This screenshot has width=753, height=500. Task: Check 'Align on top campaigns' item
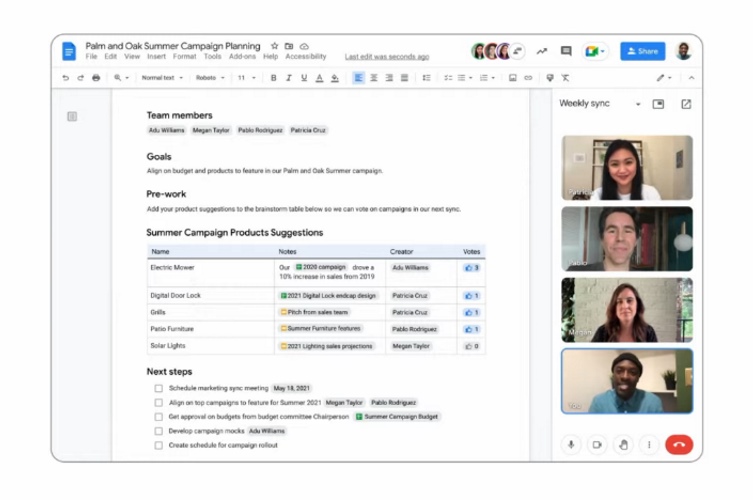[x=158, y=402]
